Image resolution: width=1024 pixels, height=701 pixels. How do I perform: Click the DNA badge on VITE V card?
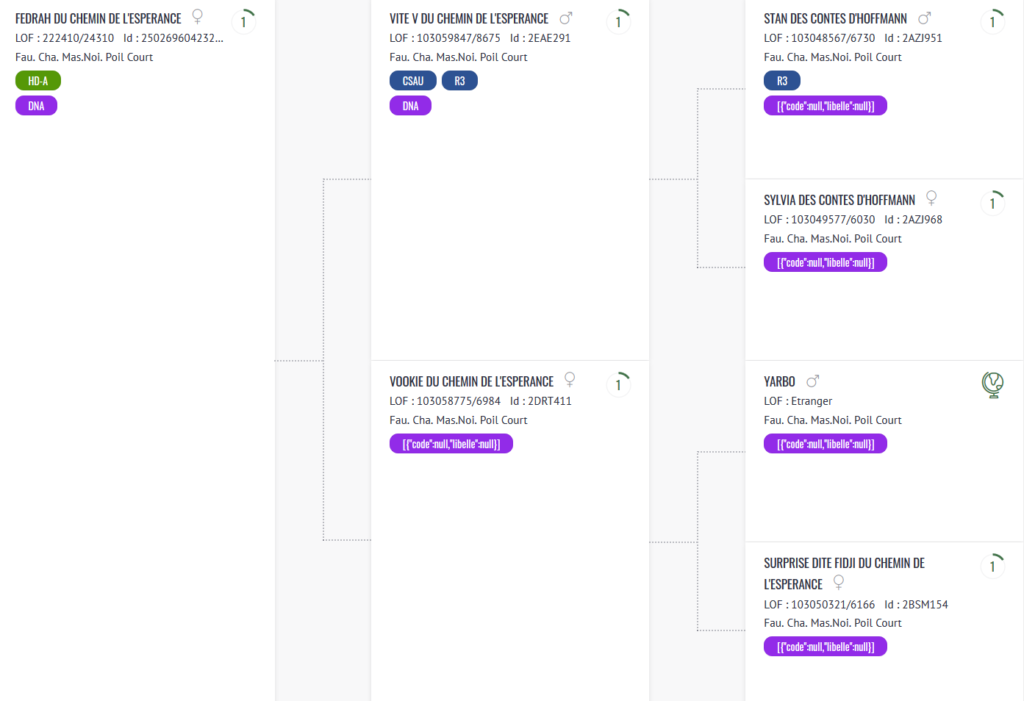[x=410, y=106]
